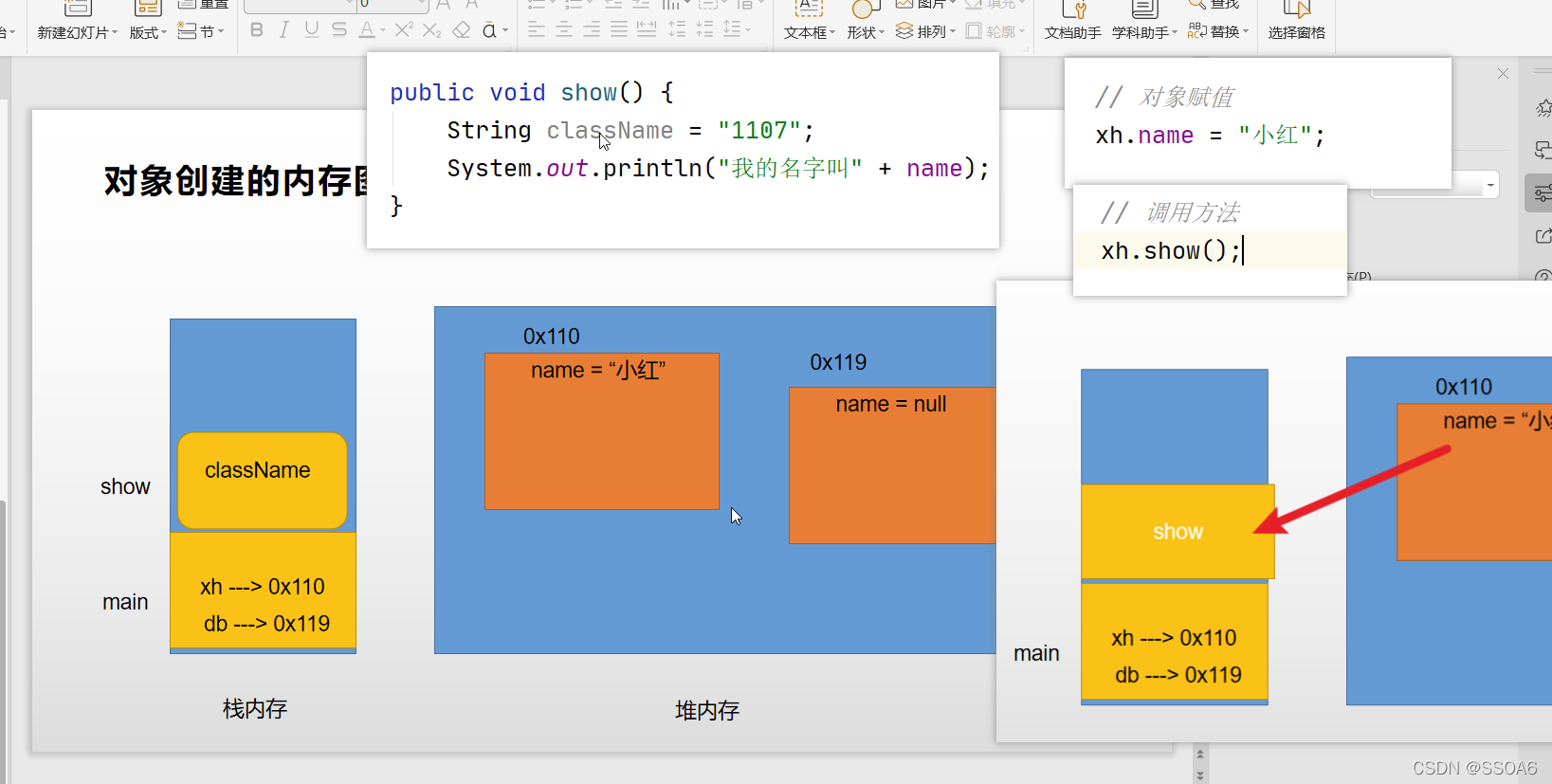1552x784 pixels.
Task: Click the 'show' stack frame label
Action: pyautogui.click(x=125, y=486)
